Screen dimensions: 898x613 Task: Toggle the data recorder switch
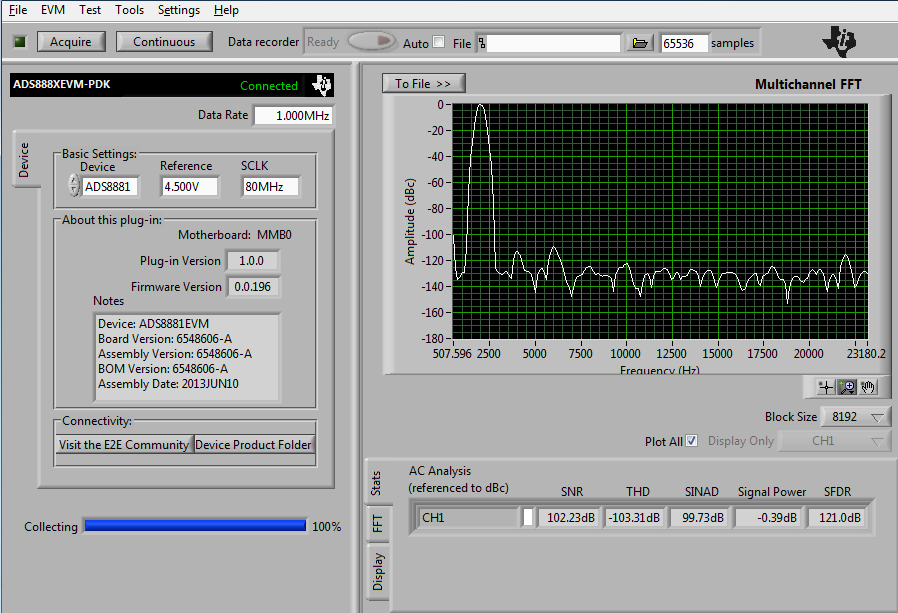[371, 42]
